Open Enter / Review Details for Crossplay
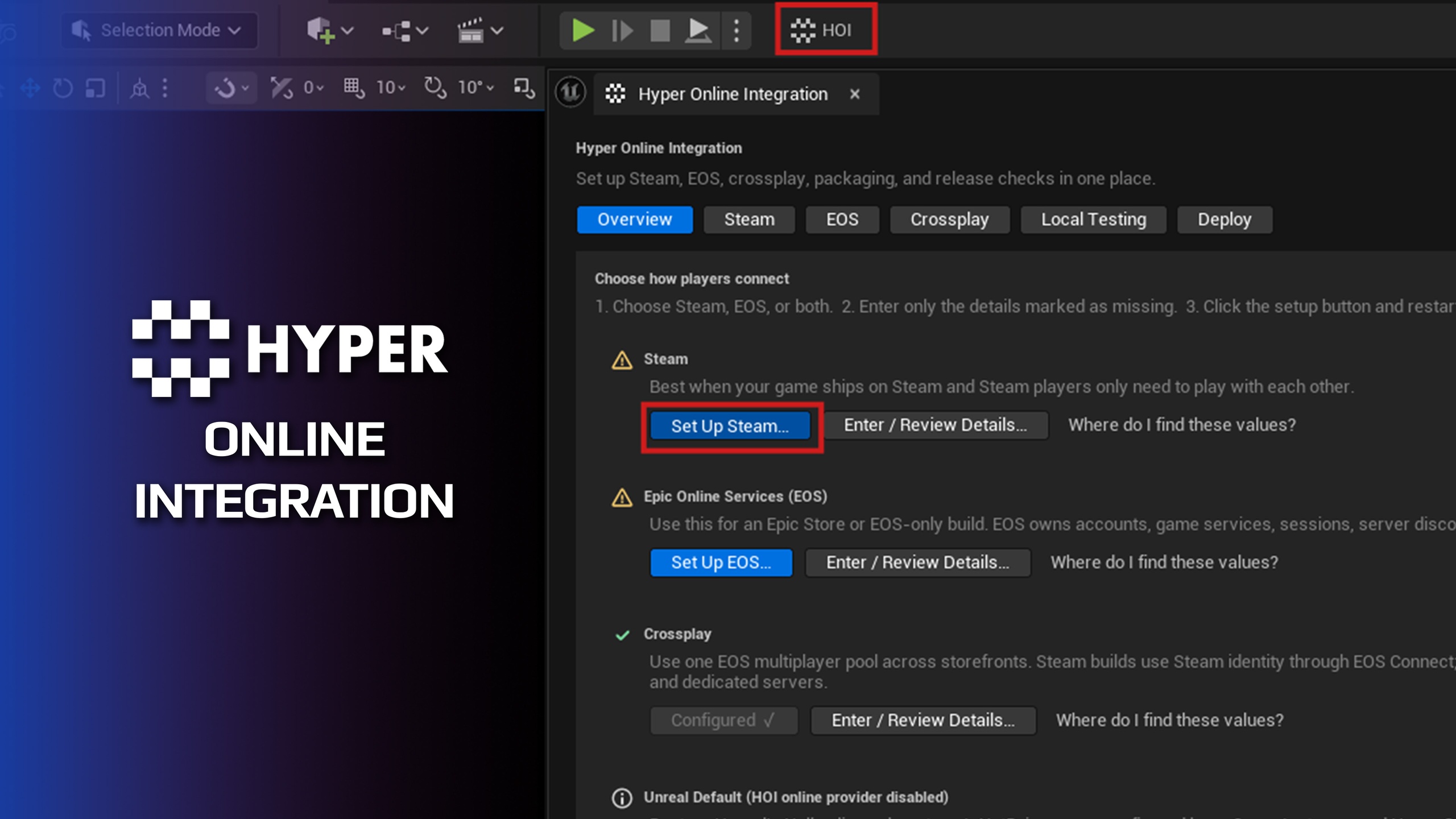Viewport: 1456px width, 819px height. 923,721
